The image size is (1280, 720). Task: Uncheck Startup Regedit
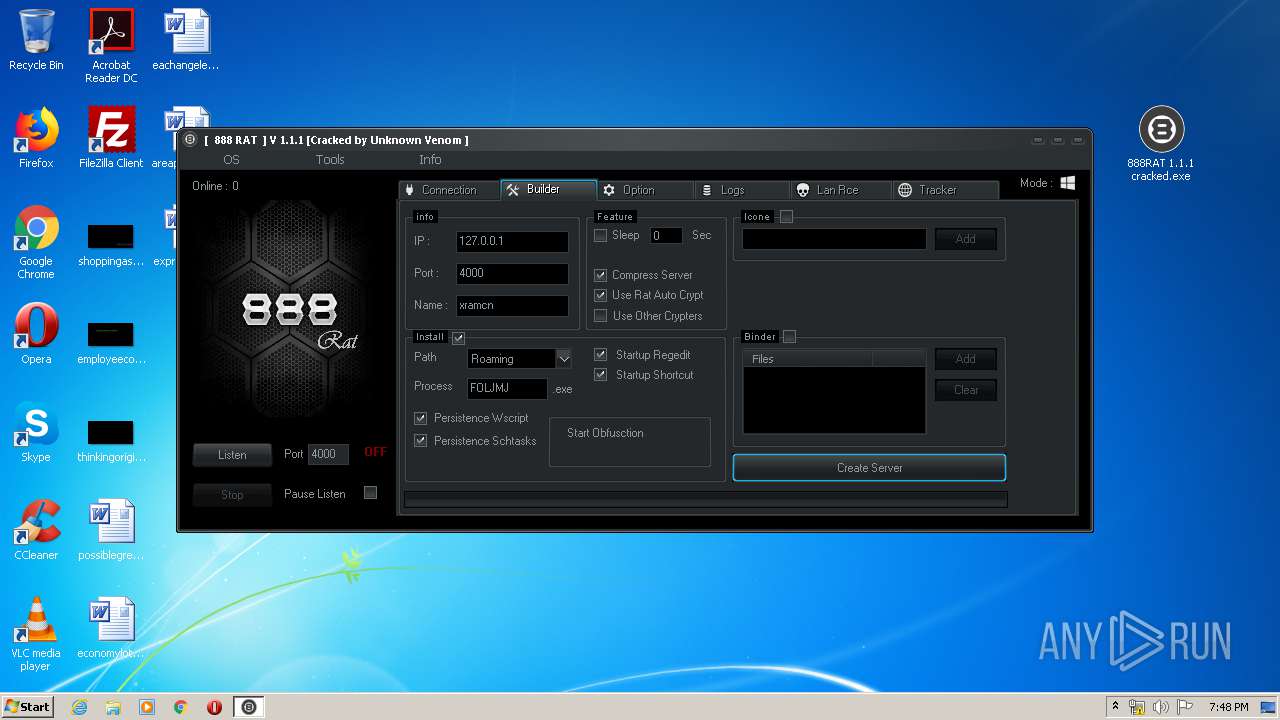tap(600, 354)
